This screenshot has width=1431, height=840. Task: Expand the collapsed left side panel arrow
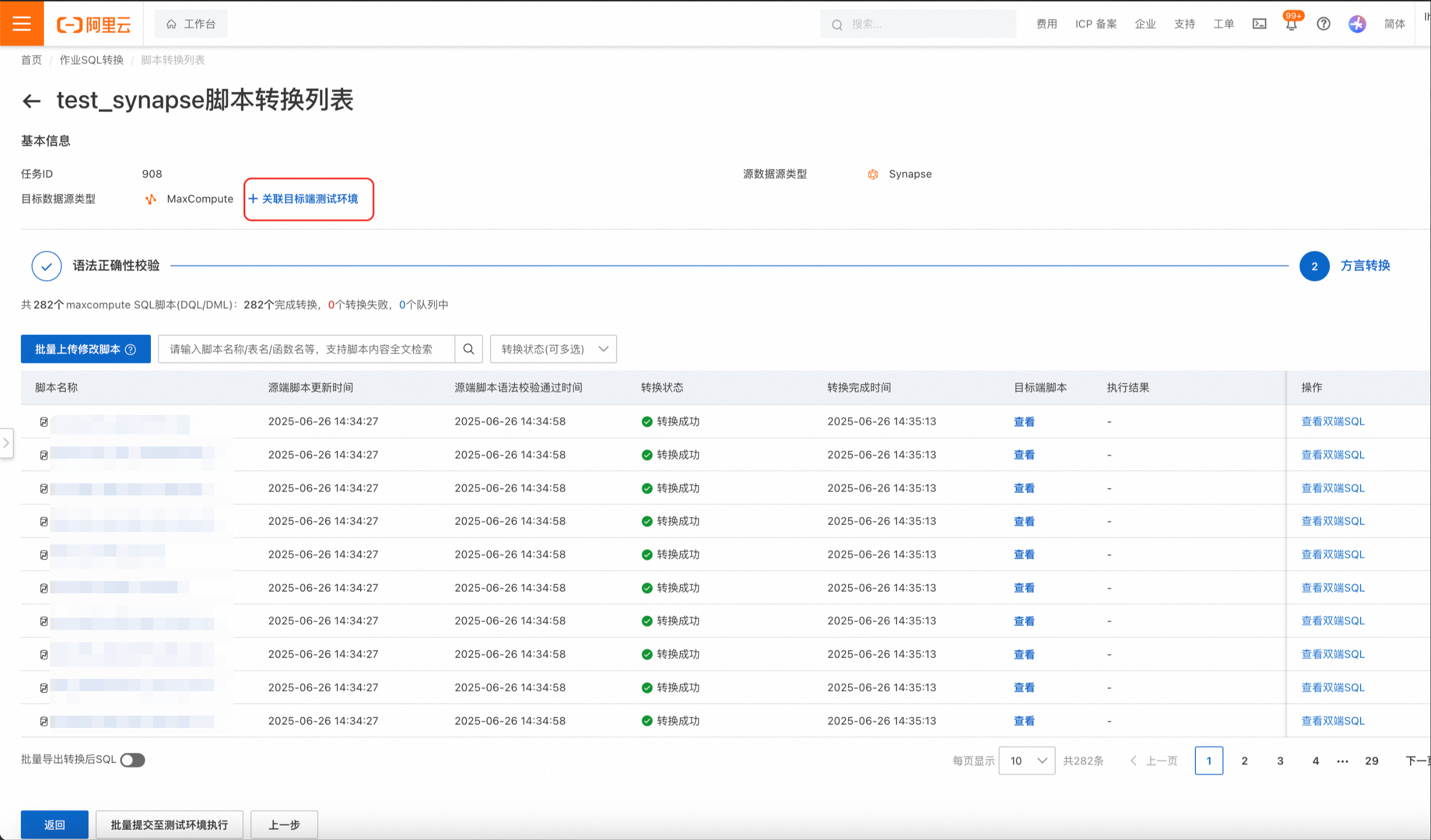click(6, 443)
